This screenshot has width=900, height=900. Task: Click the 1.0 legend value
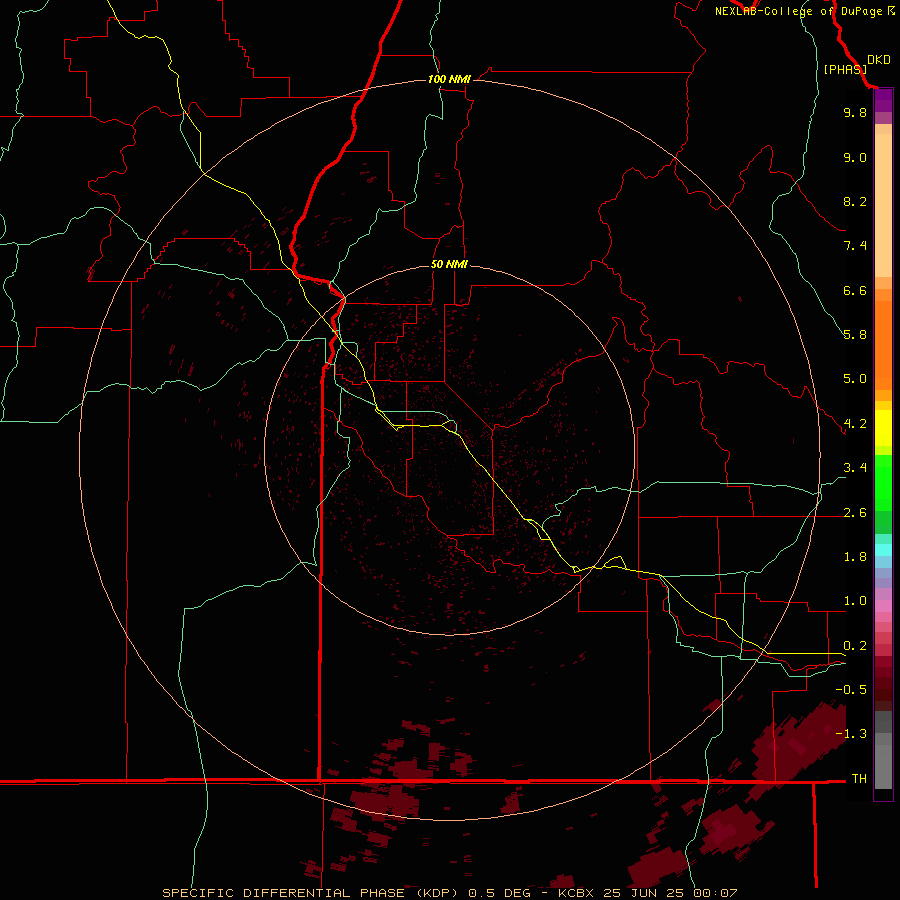pyautogui.click(x=855, y=601)
